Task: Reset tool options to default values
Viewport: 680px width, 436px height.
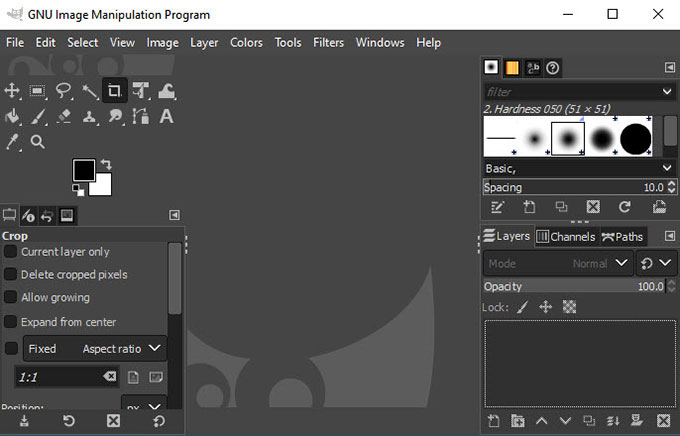Action: [x=159, y=421]
